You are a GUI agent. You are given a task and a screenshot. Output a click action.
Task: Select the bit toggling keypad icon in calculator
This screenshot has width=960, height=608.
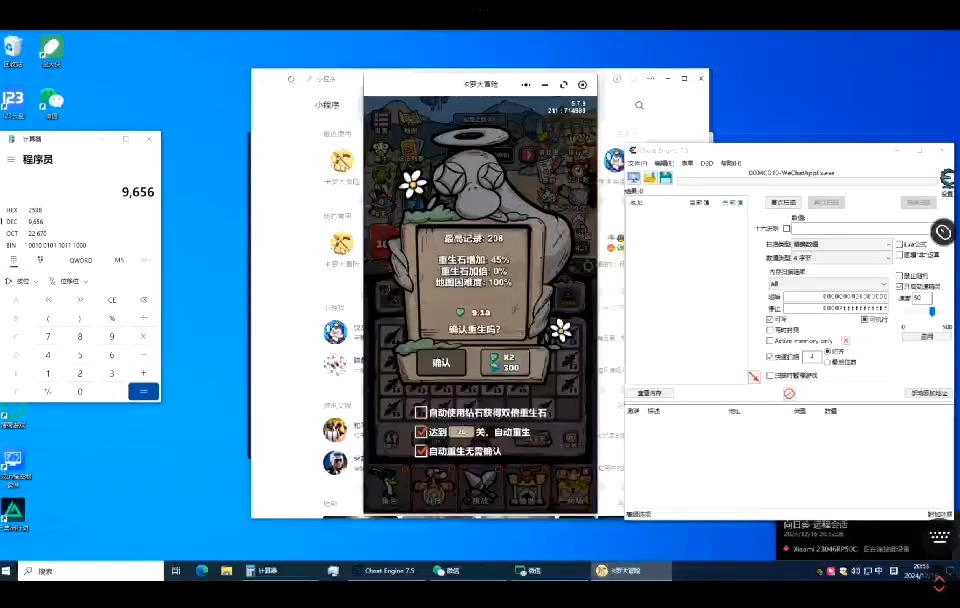[40, 260]
